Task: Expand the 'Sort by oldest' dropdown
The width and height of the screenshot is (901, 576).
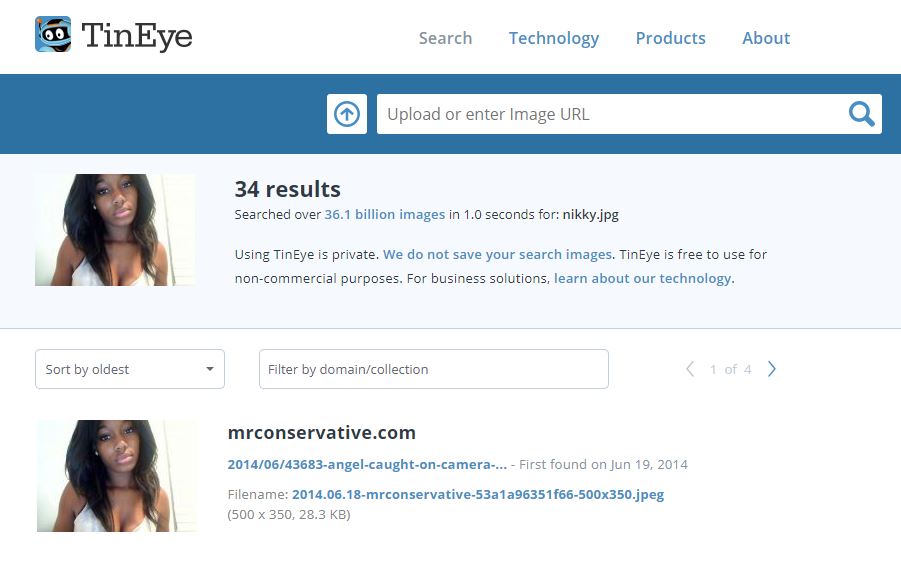Action: click(129, 369)
